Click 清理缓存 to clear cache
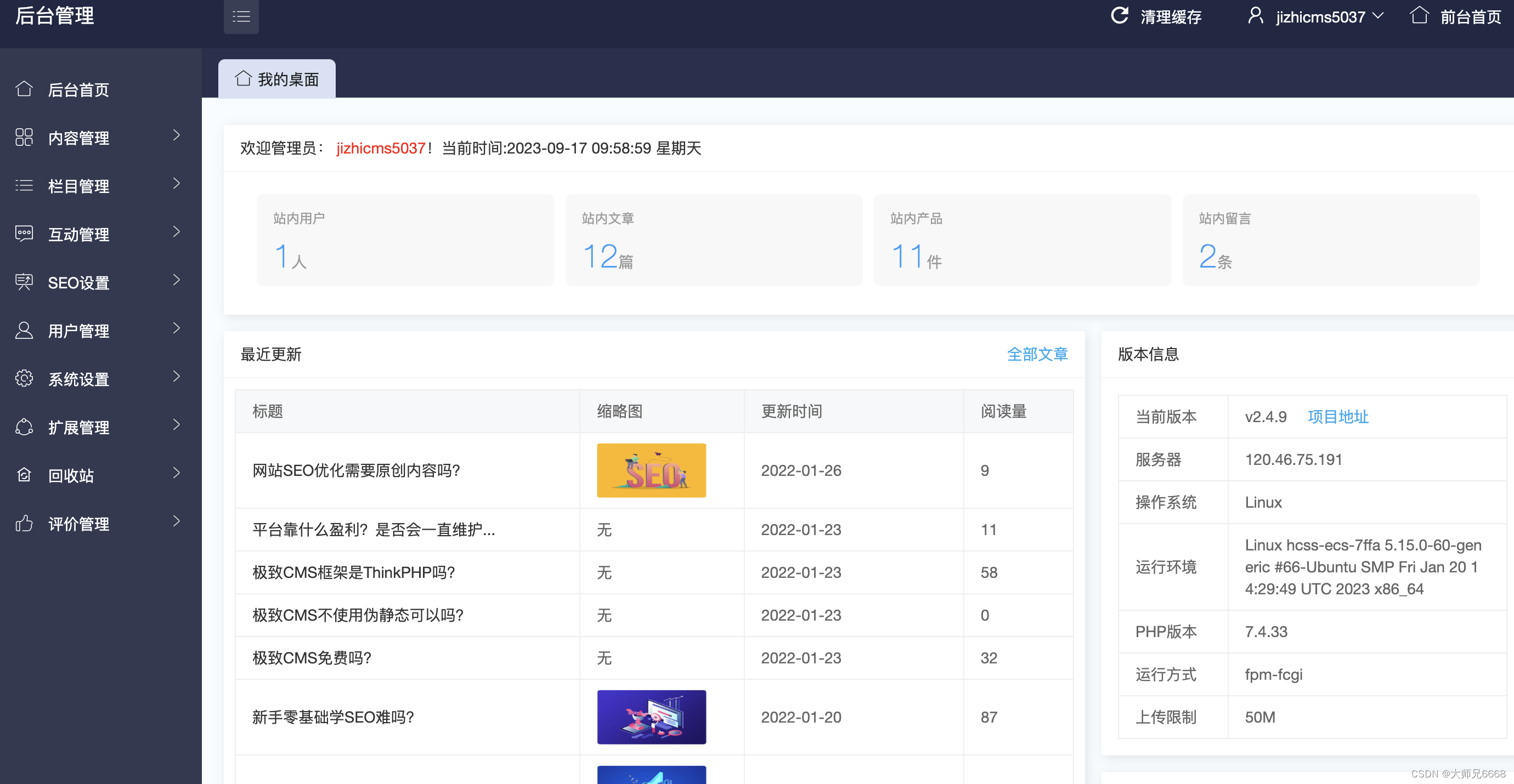This screenshot has height=784, width=1514. pyautogui.click(x=1171, y=17)
